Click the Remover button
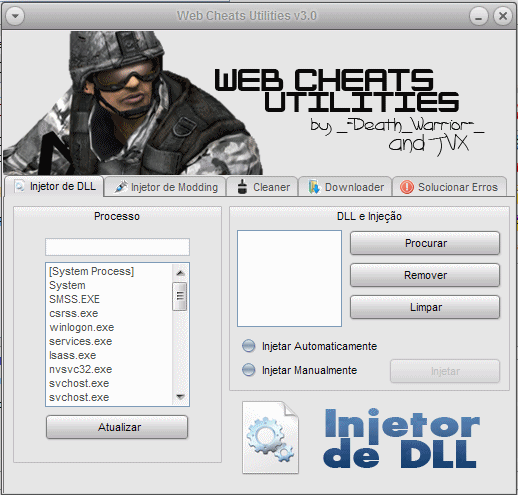The width and height of the screenshot is (518, 495). click(425, 275)
